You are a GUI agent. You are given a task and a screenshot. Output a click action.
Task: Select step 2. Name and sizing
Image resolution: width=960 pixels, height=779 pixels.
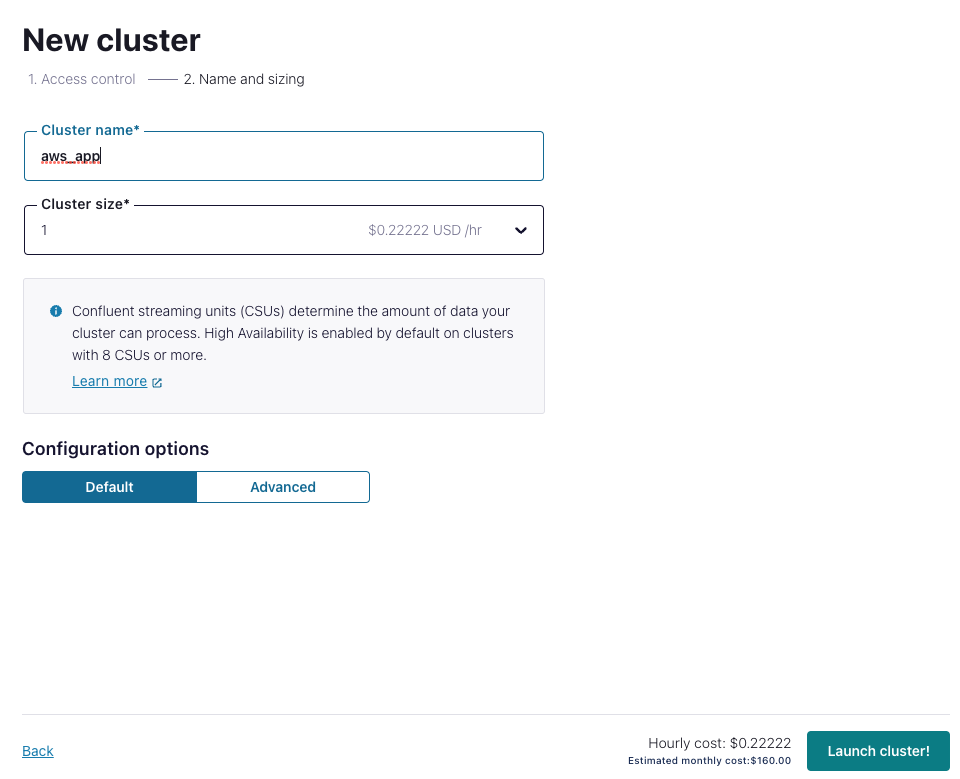[244, 79]
